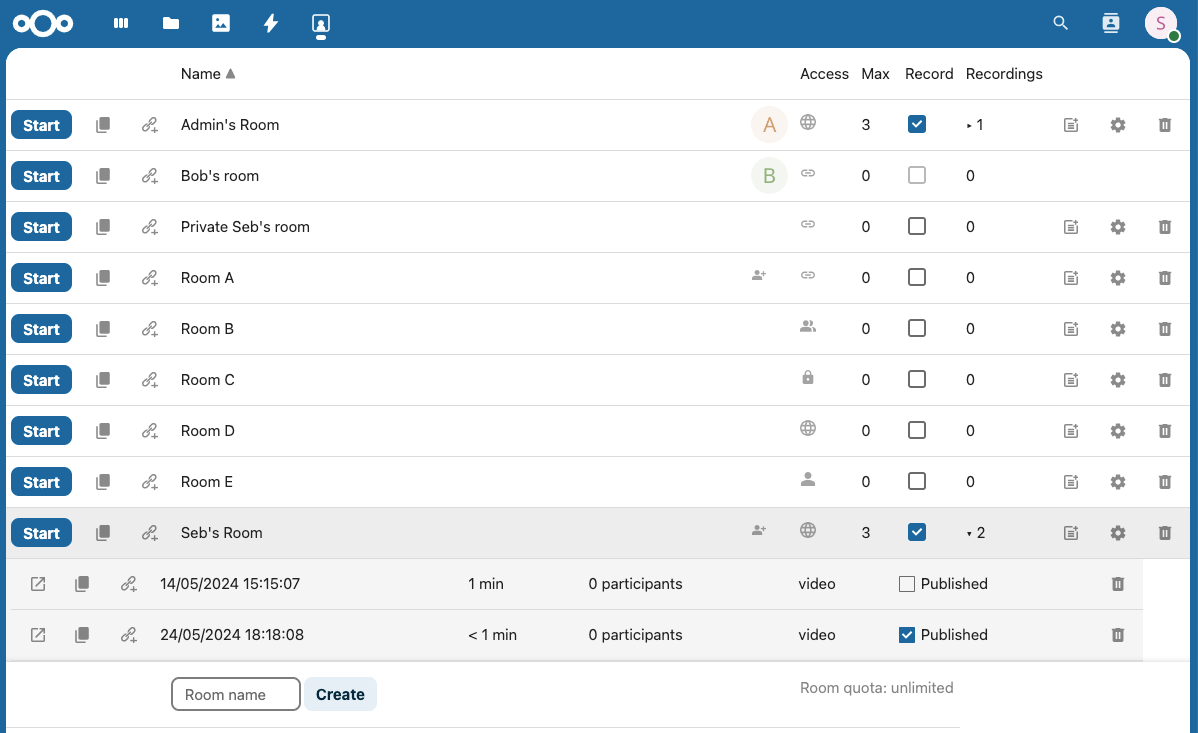Sort rooms by Name column header

pyautogui.click(x=201, y=74)
